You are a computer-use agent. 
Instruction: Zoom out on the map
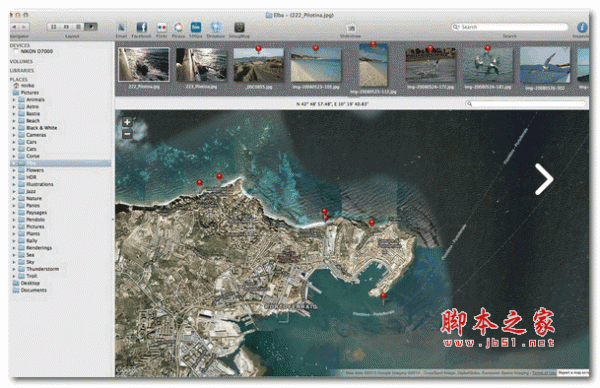point(127,134)
